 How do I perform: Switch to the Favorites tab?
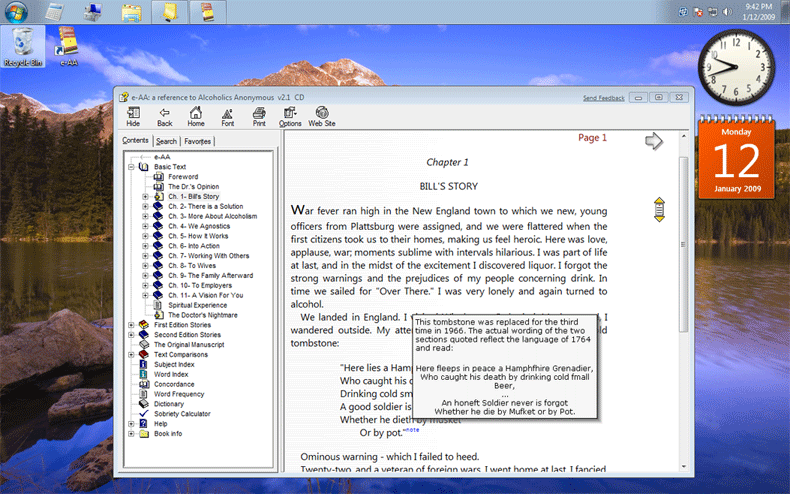[198, 142]
